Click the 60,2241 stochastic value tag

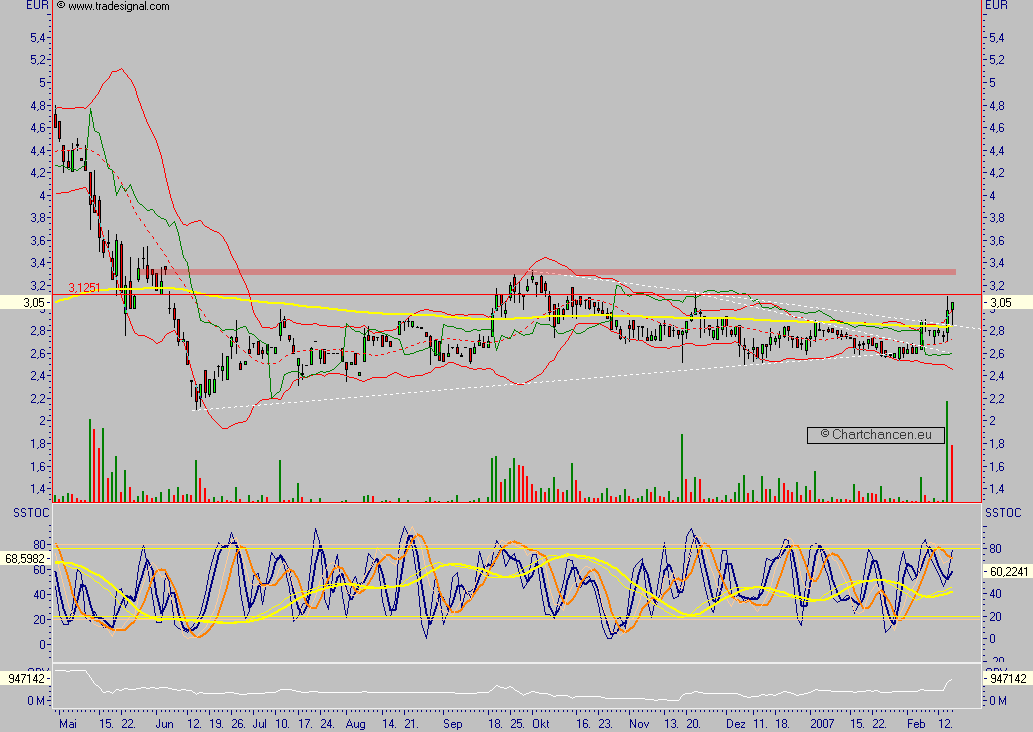point(1007,571)
